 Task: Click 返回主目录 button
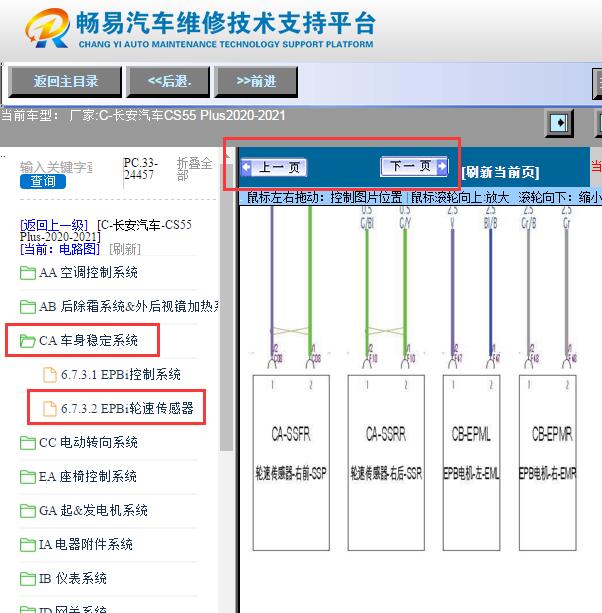[65, 81]
